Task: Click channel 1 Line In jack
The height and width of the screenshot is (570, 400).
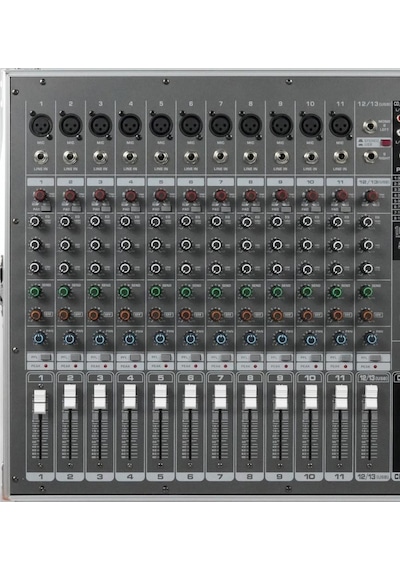Action: [41, 157]
